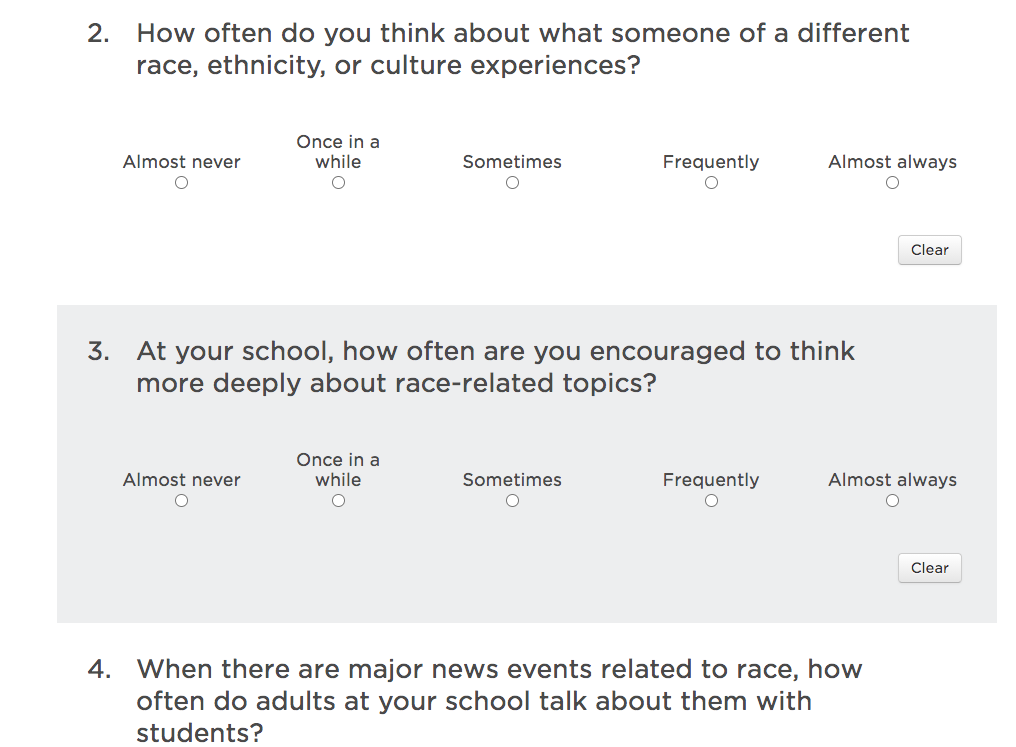Pick "Frequently" on question 3
The height and width of the screenshot is (747, 1016).
coord(711,500)
